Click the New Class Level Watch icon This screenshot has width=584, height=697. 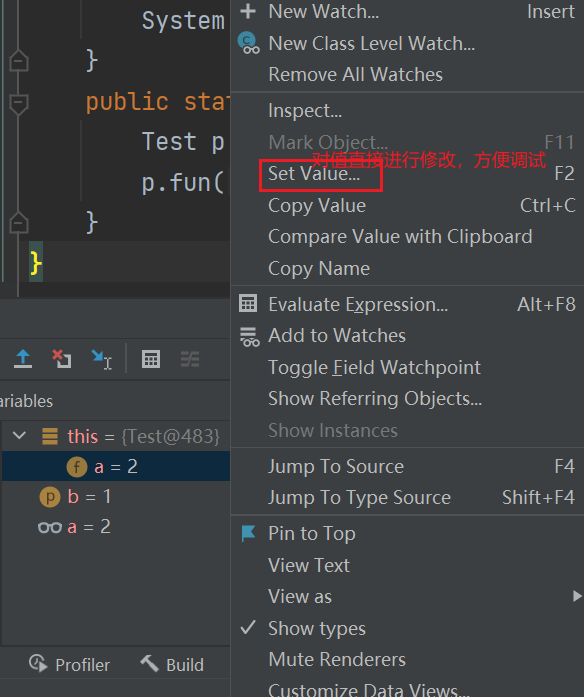tap(248, 43)
